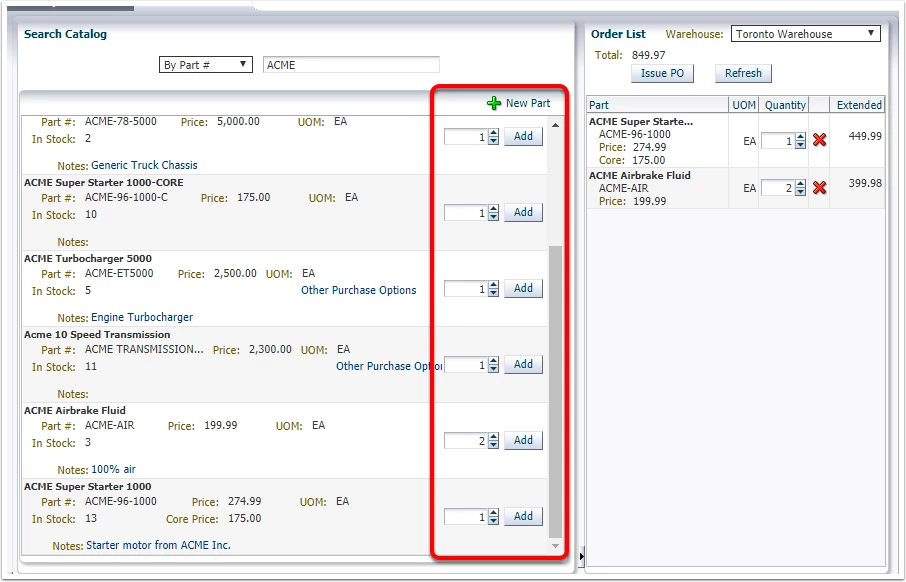The image size is (906, 582).
Task: Click the Extended column header
Action: point(859,105)
